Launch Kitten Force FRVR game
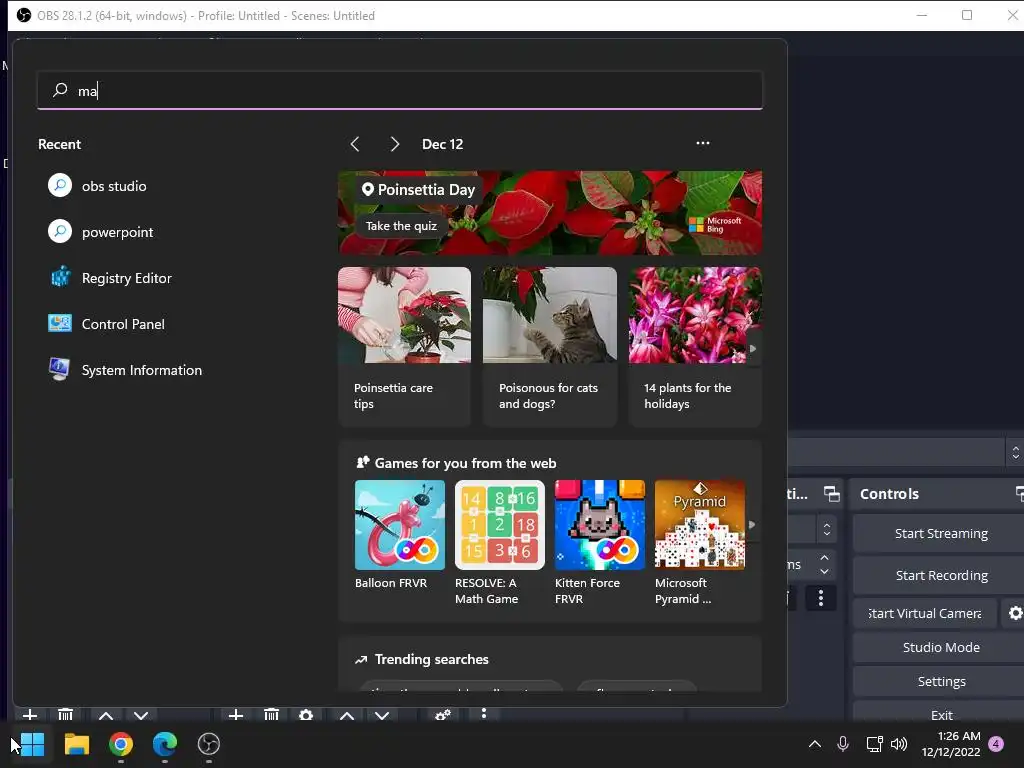 click(x=600, y=543)
